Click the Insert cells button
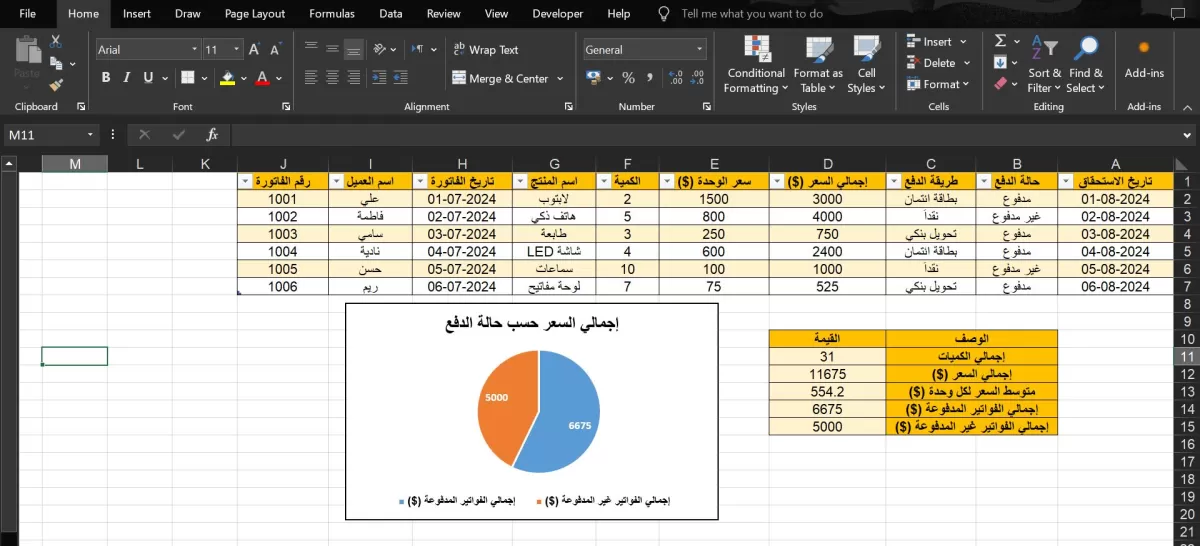1200x546 pixels. pos(937,42)
